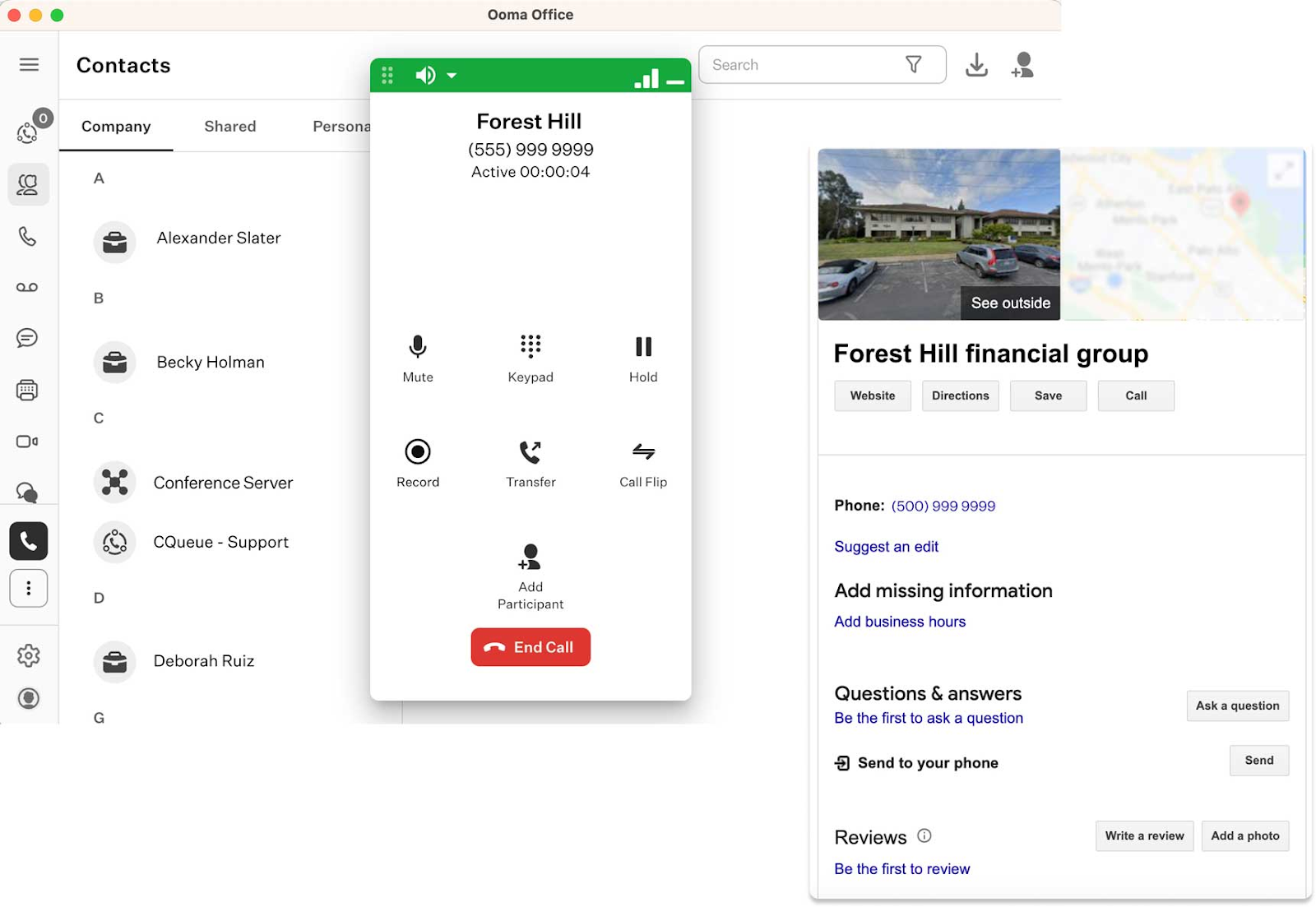The width and height of the screenshot is (1316, 907).
Task: Open the user profile sidebar icon
Action: coord(29,698)
